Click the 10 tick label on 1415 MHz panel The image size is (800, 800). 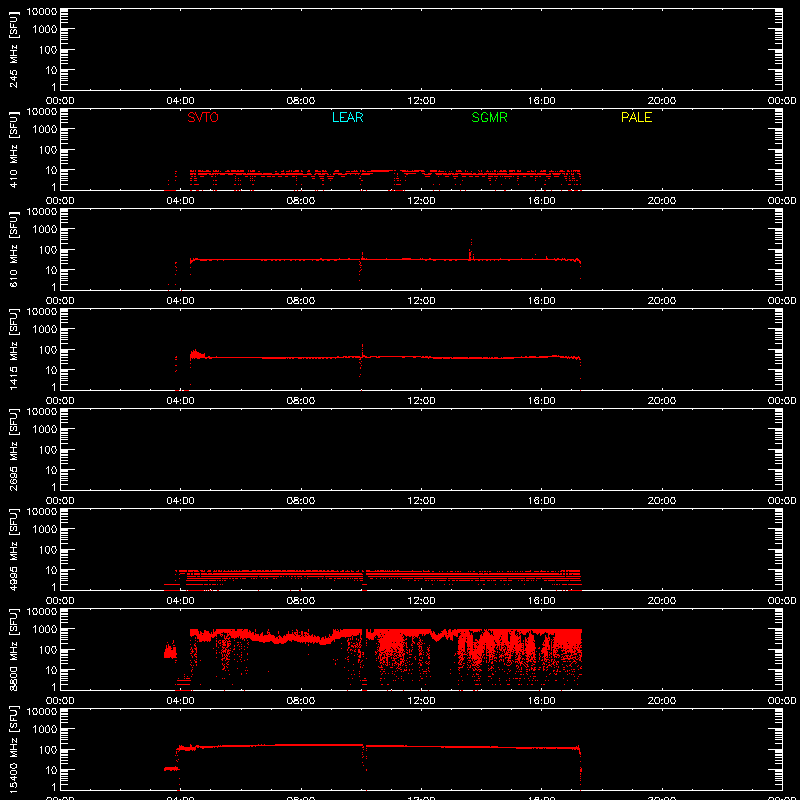click(52, 370)
